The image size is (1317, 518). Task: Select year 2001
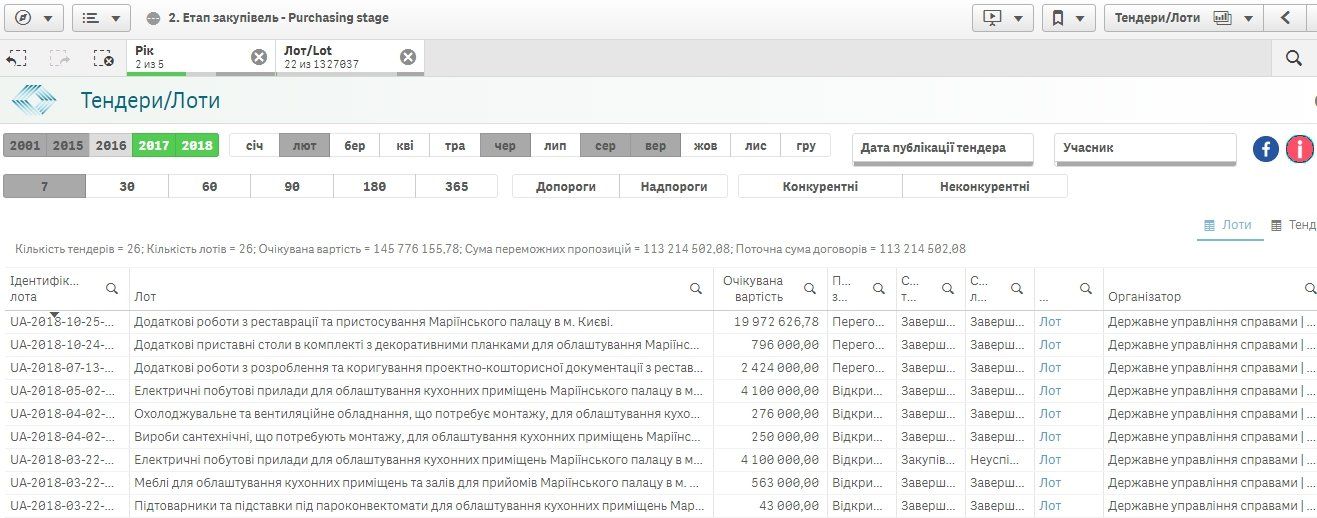(x=25, y=145)
